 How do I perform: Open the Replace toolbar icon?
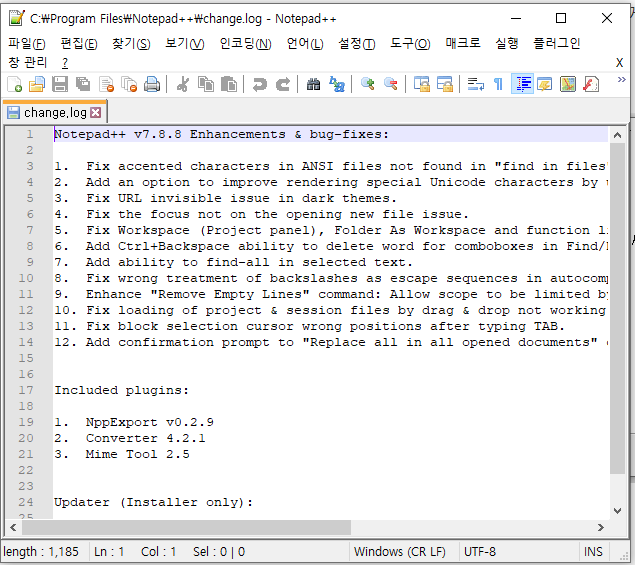pos(337,84)
